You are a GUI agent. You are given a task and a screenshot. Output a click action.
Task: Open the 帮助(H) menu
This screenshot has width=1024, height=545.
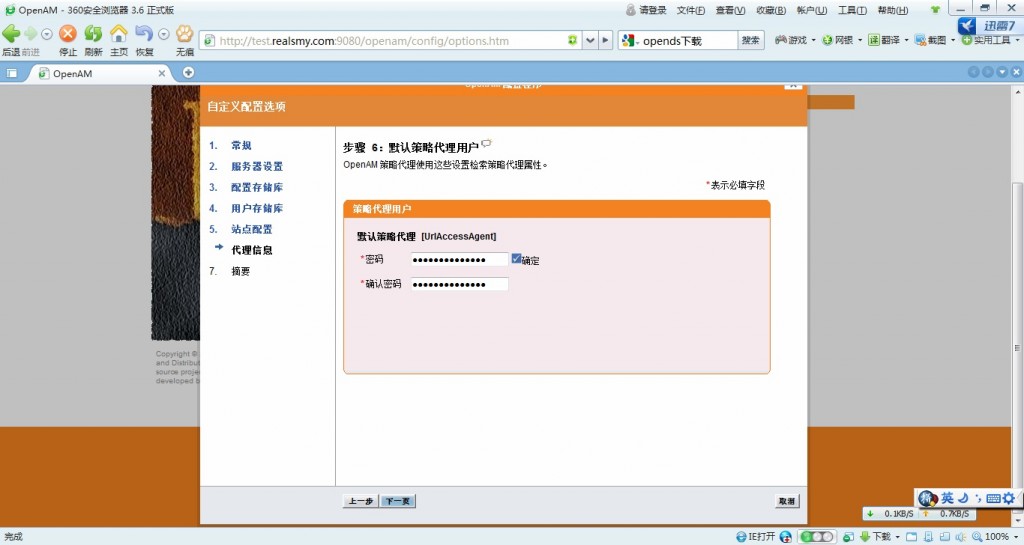point(893,10)
